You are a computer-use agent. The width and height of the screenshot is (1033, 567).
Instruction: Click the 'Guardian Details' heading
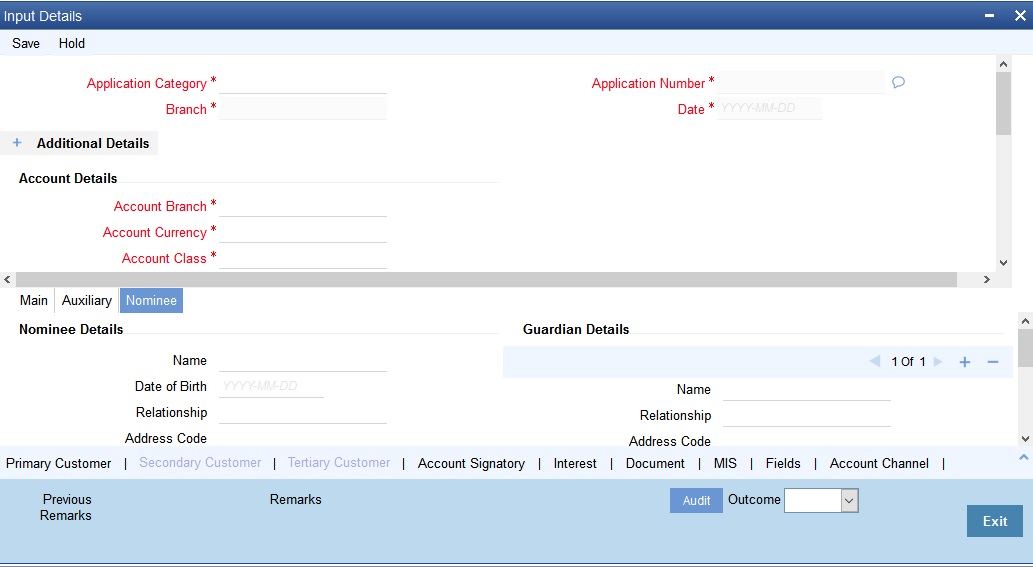[x=576, y=329]
